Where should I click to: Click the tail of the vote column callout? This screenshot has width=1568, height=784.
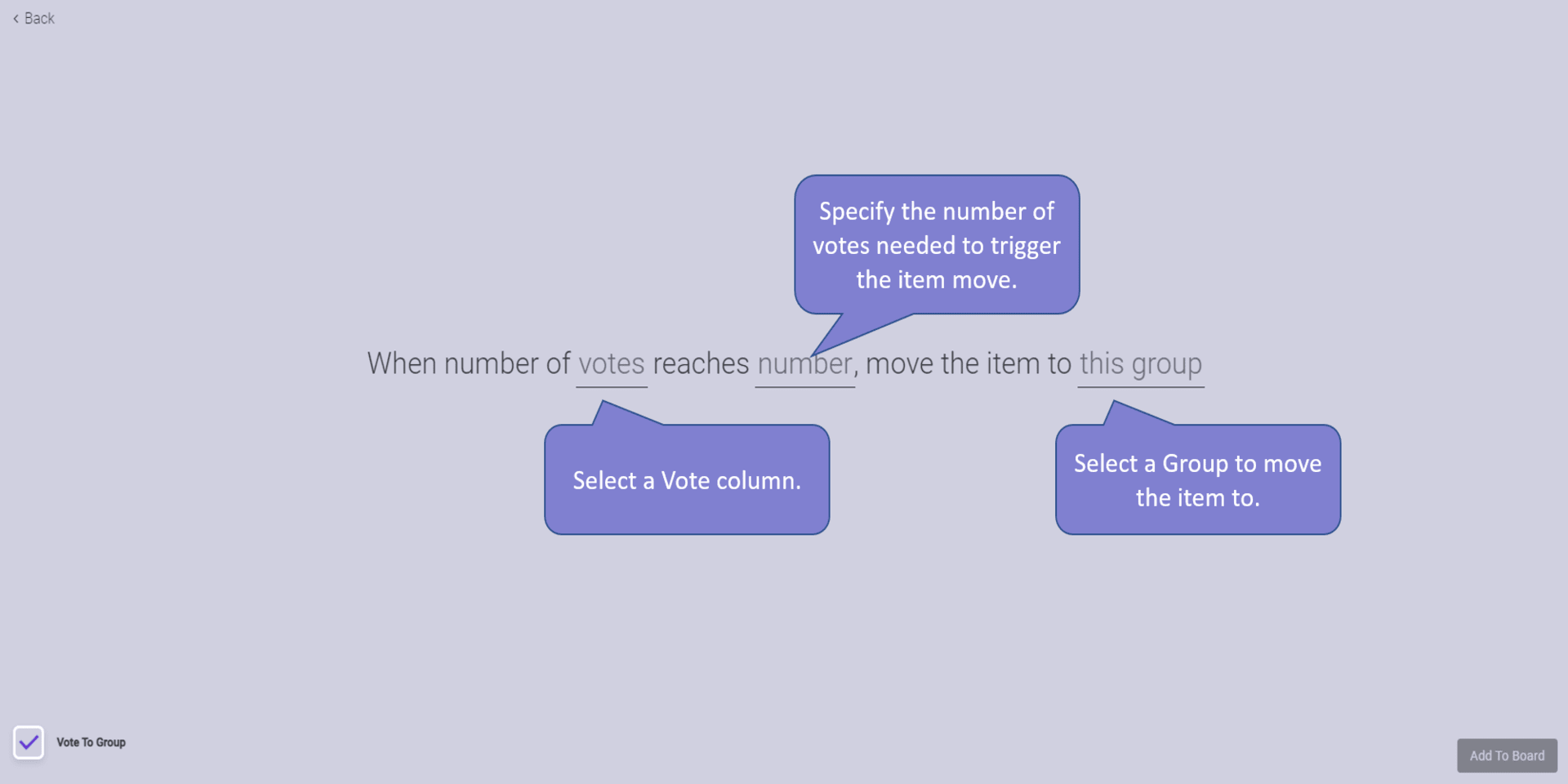pos(618,415)
